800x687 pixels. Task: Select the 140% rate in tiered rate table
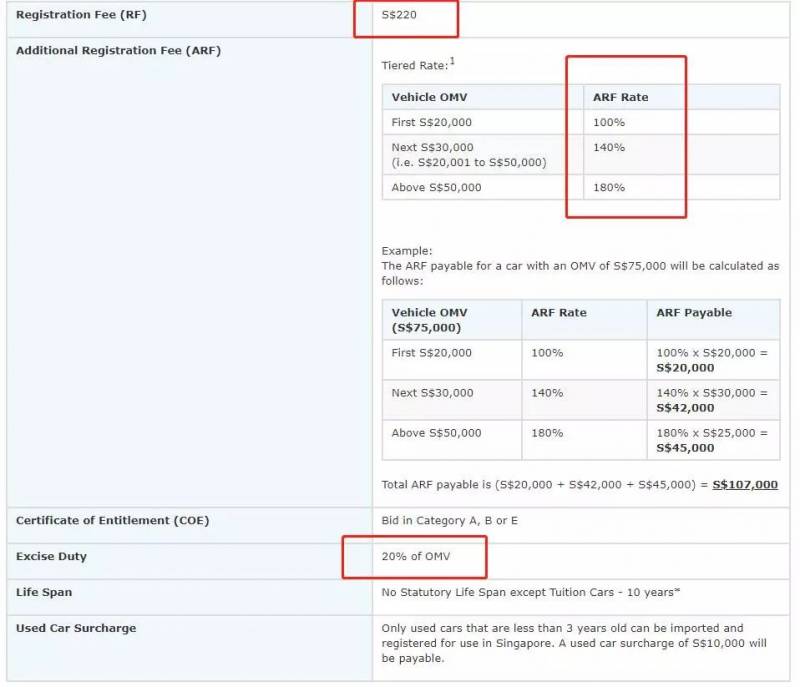[608, 147]
